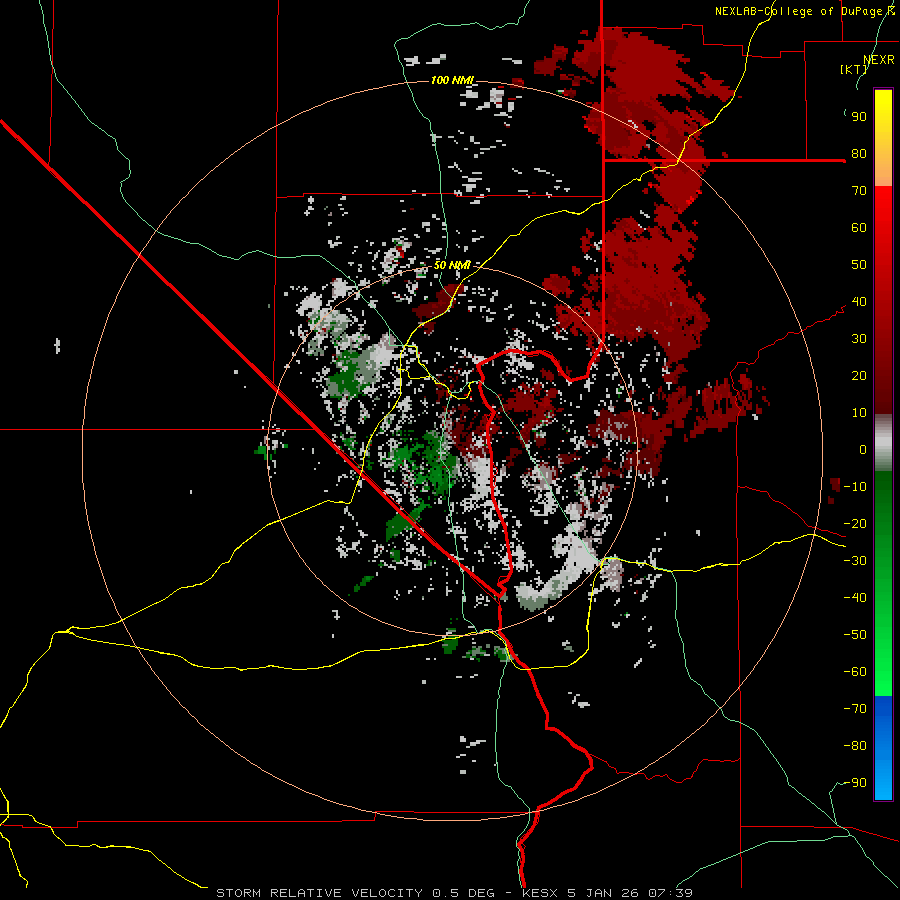The image size is (900, 900).
Task: Click the NEXR label above the color scale
Action: click(x=879, y=60)
